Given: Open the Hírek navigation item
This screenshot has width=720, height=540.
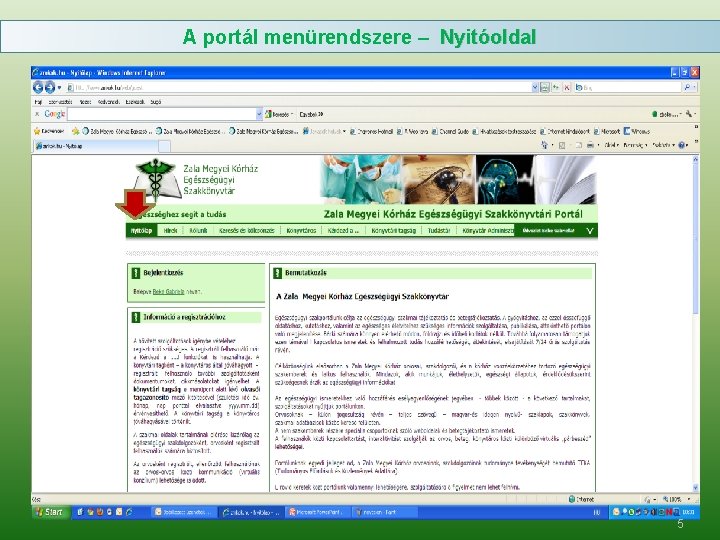Looking at the screenshot, I should point(170,231).
